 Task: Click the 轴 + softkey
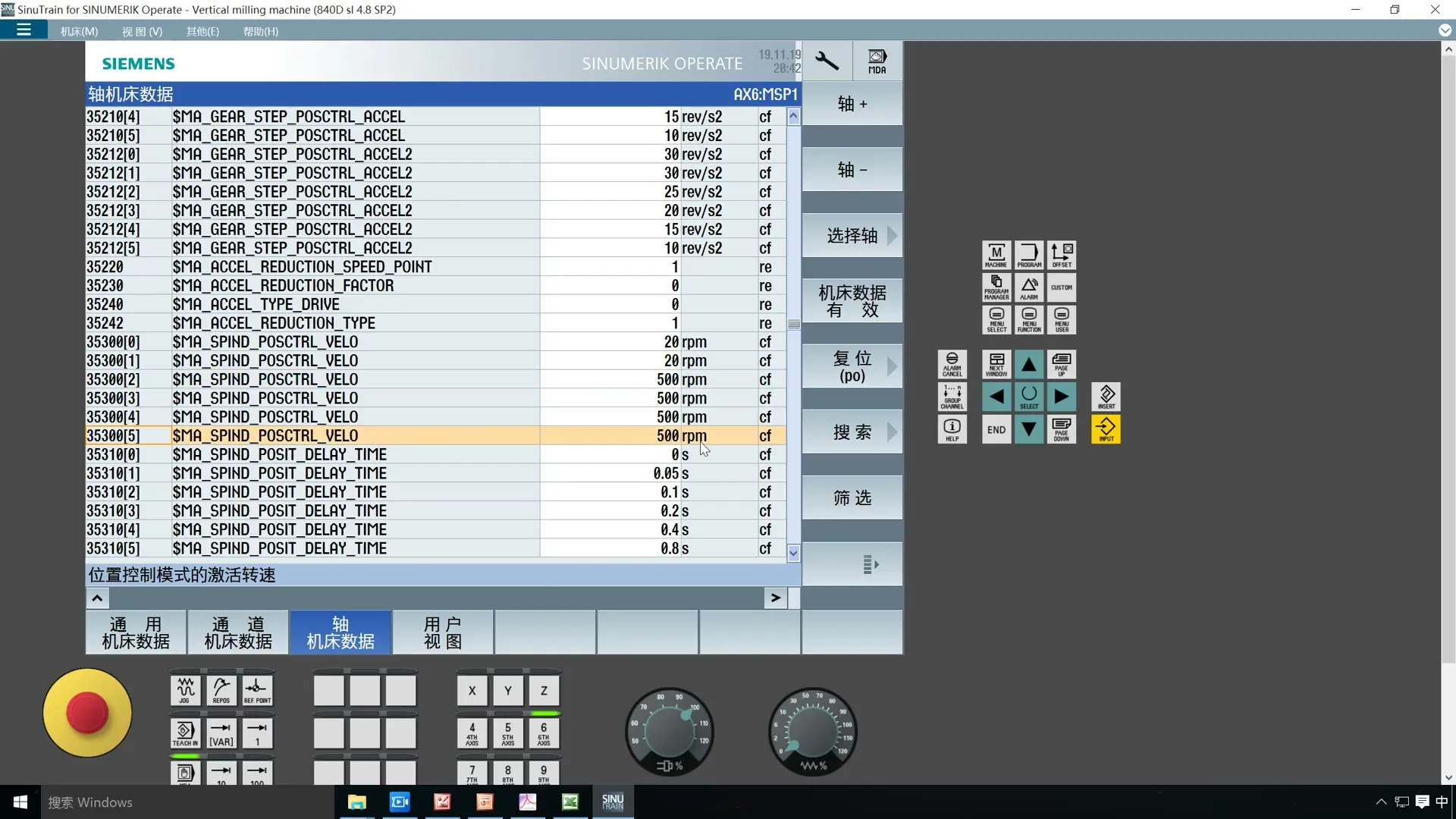[x=852, y=104]
